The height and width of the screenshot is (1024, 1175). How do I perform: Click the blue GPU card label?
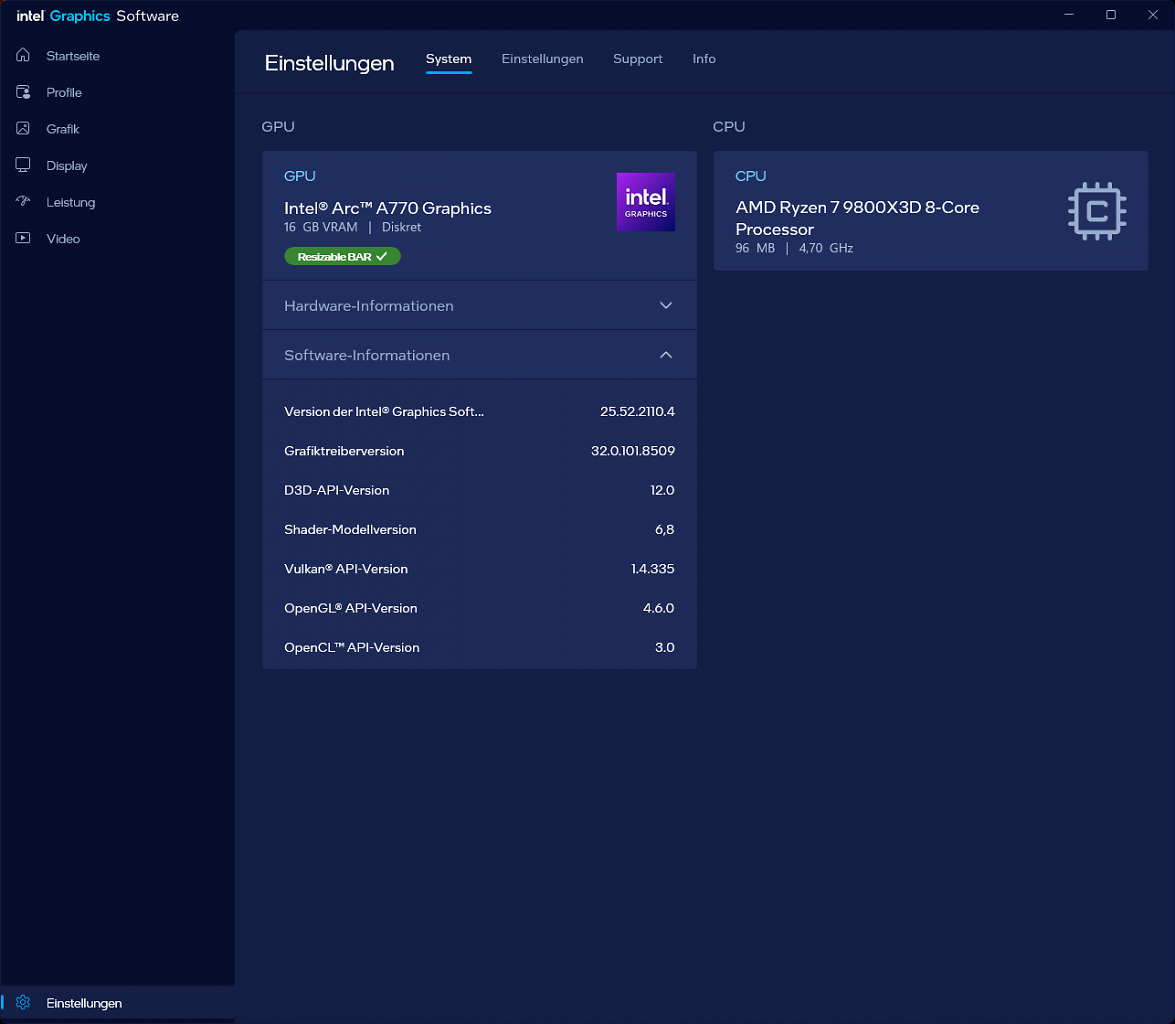pyautogui.click(x=300, y=176)
